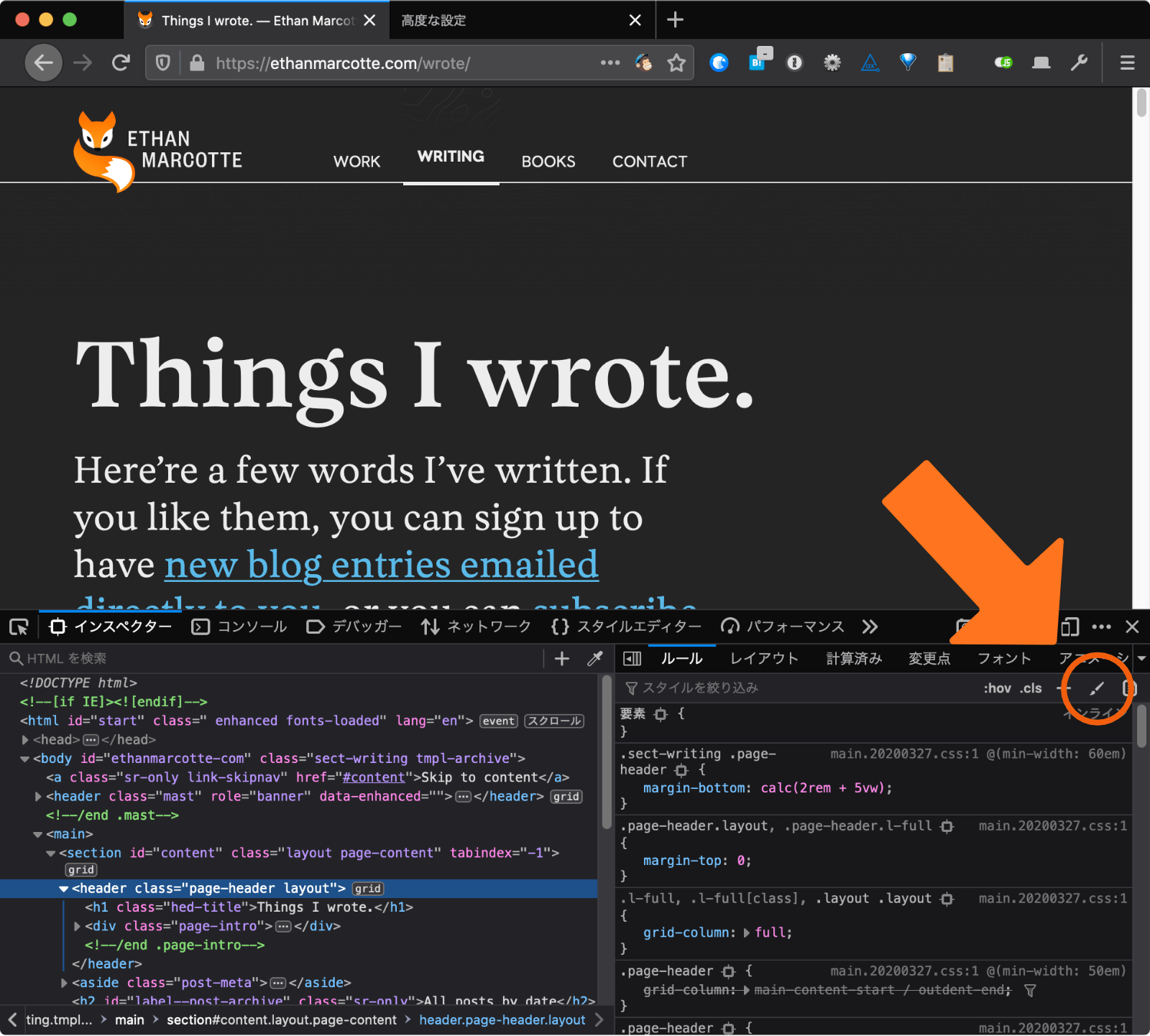
Task: Toggle grid badge on page-header element
Action: tap(368, 889)
